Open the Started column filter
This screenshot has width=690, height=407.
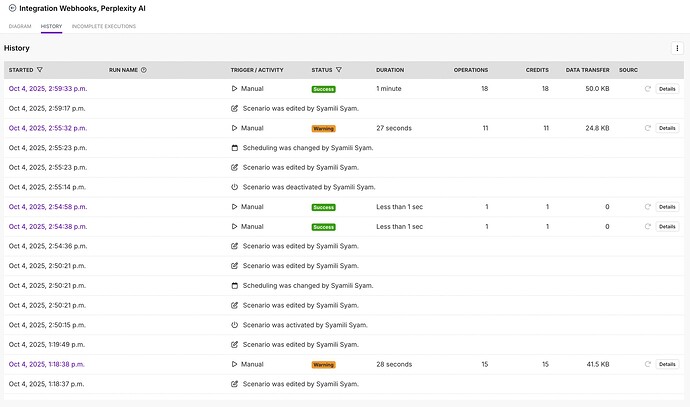point(40,70)
